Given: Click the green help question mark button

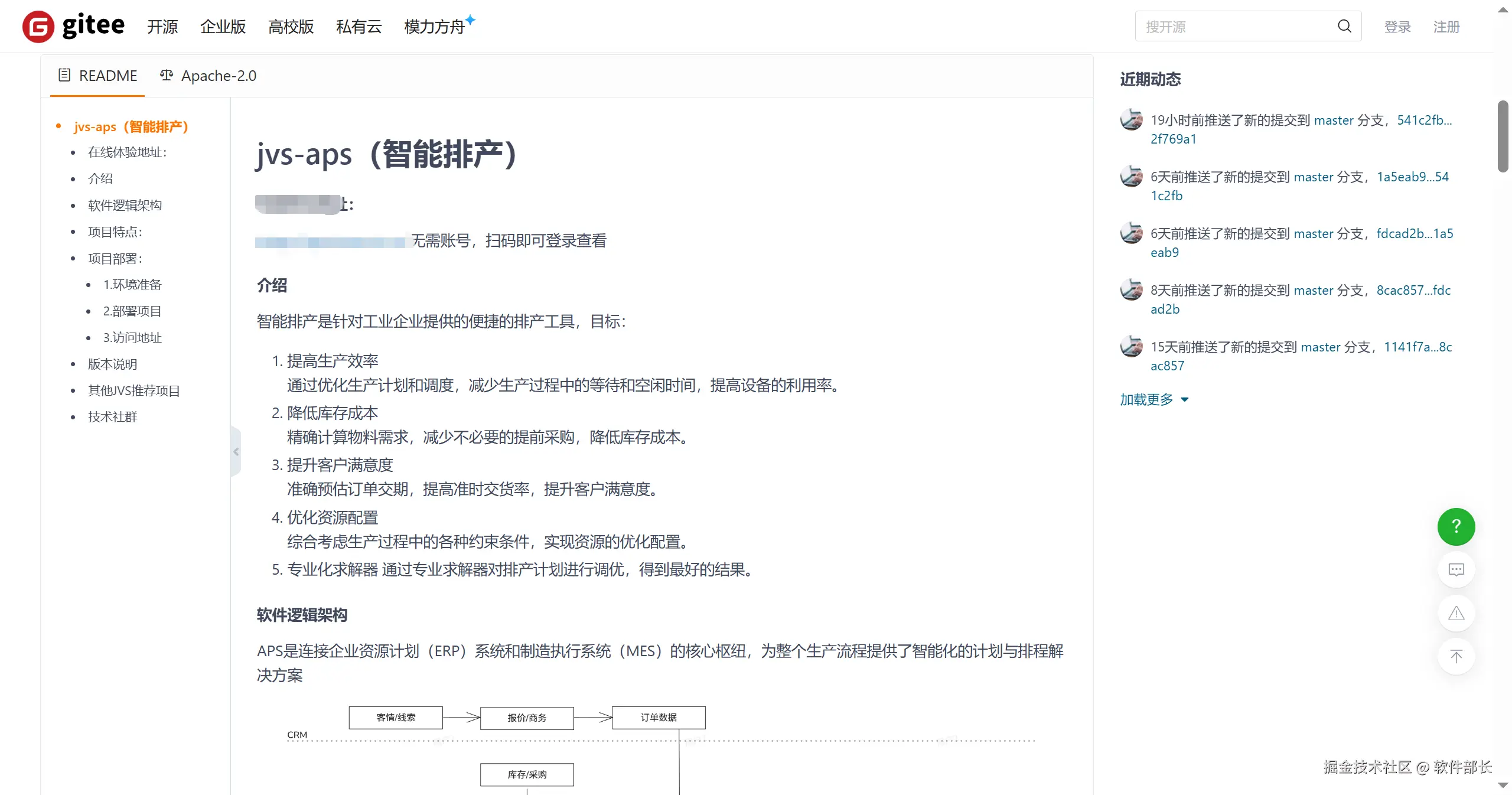Looking at the screenshot, I should 1456,526.
